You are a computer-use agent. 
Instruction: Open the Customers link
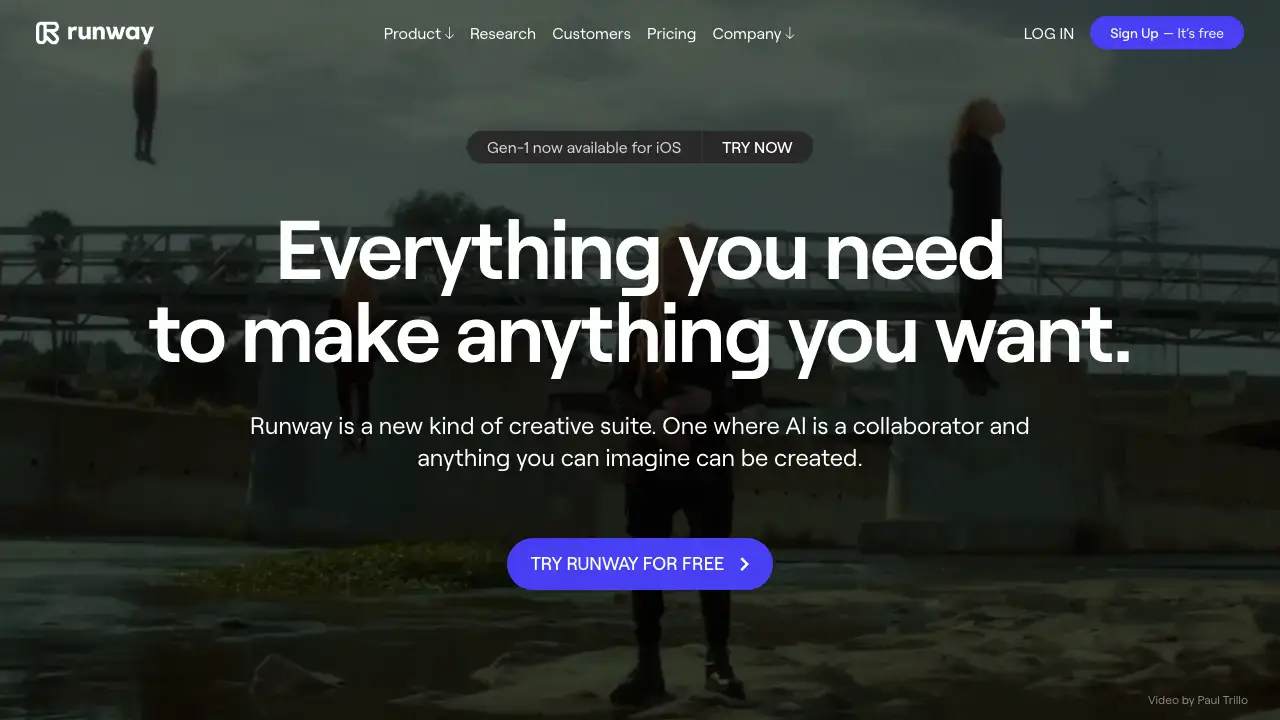591,34
